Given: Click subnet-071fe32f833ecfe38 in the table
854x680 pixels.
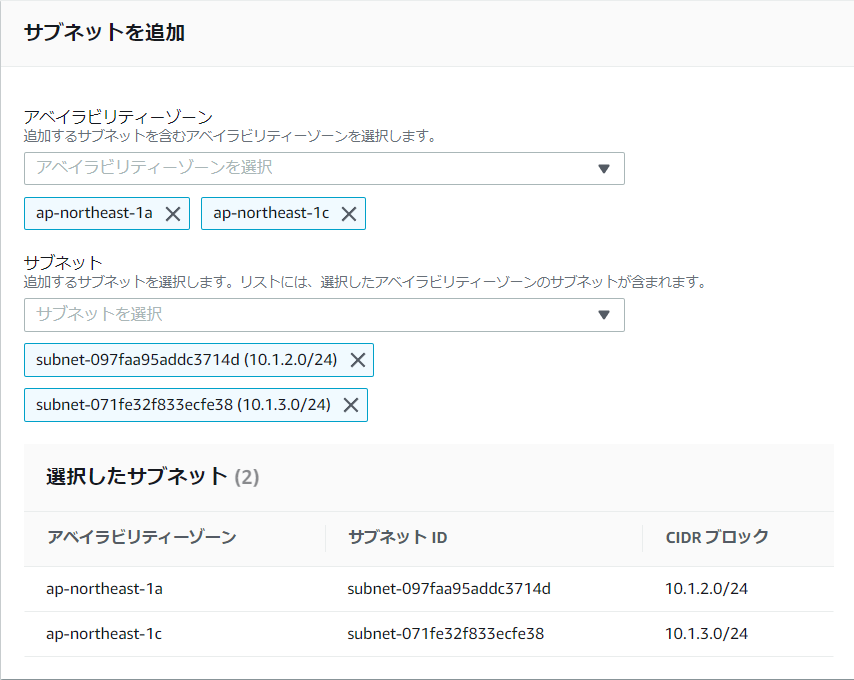Looking at the screenshot, I should coord(446,634).
